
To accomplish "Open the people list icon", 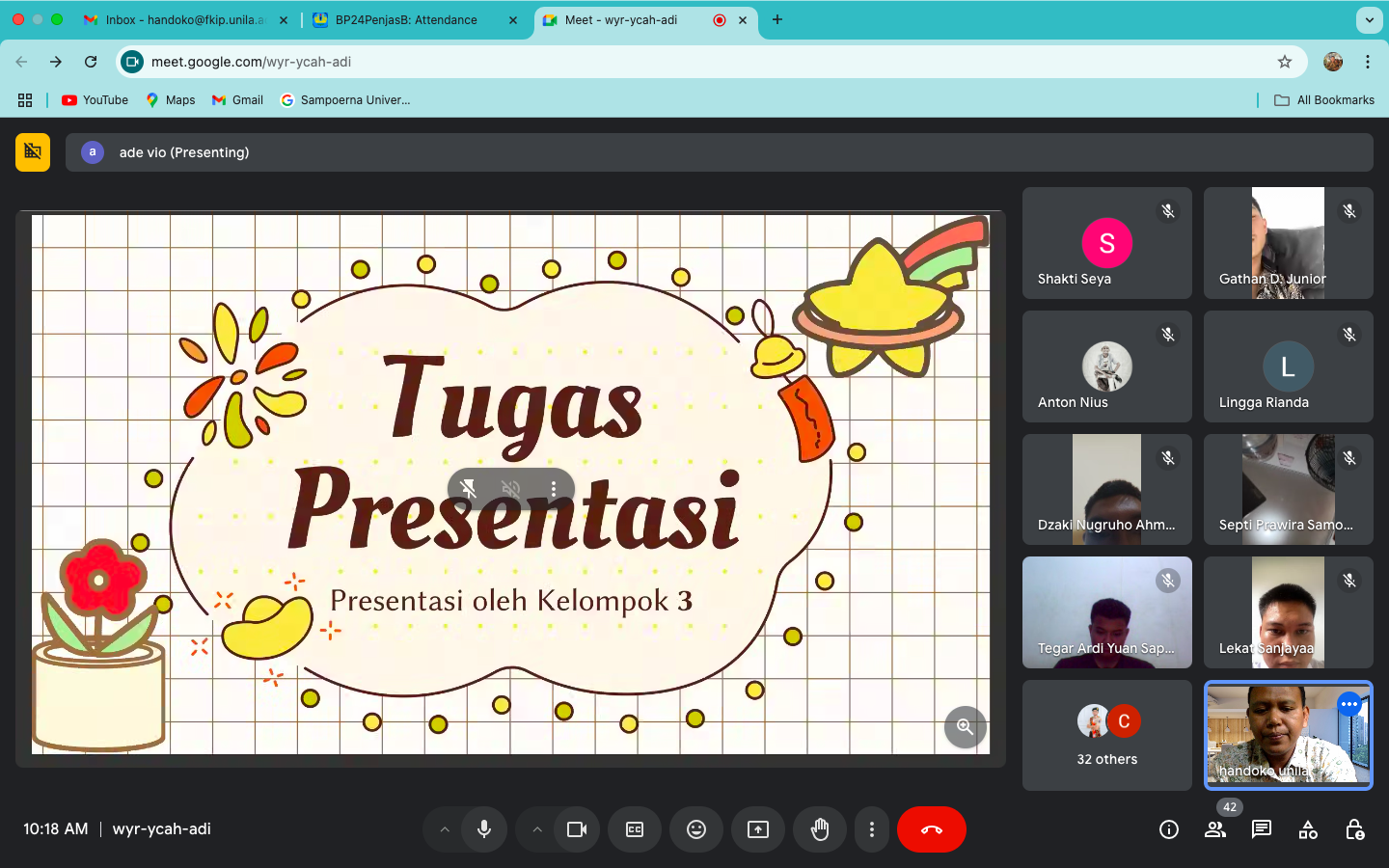I will tap(1215, 829).
